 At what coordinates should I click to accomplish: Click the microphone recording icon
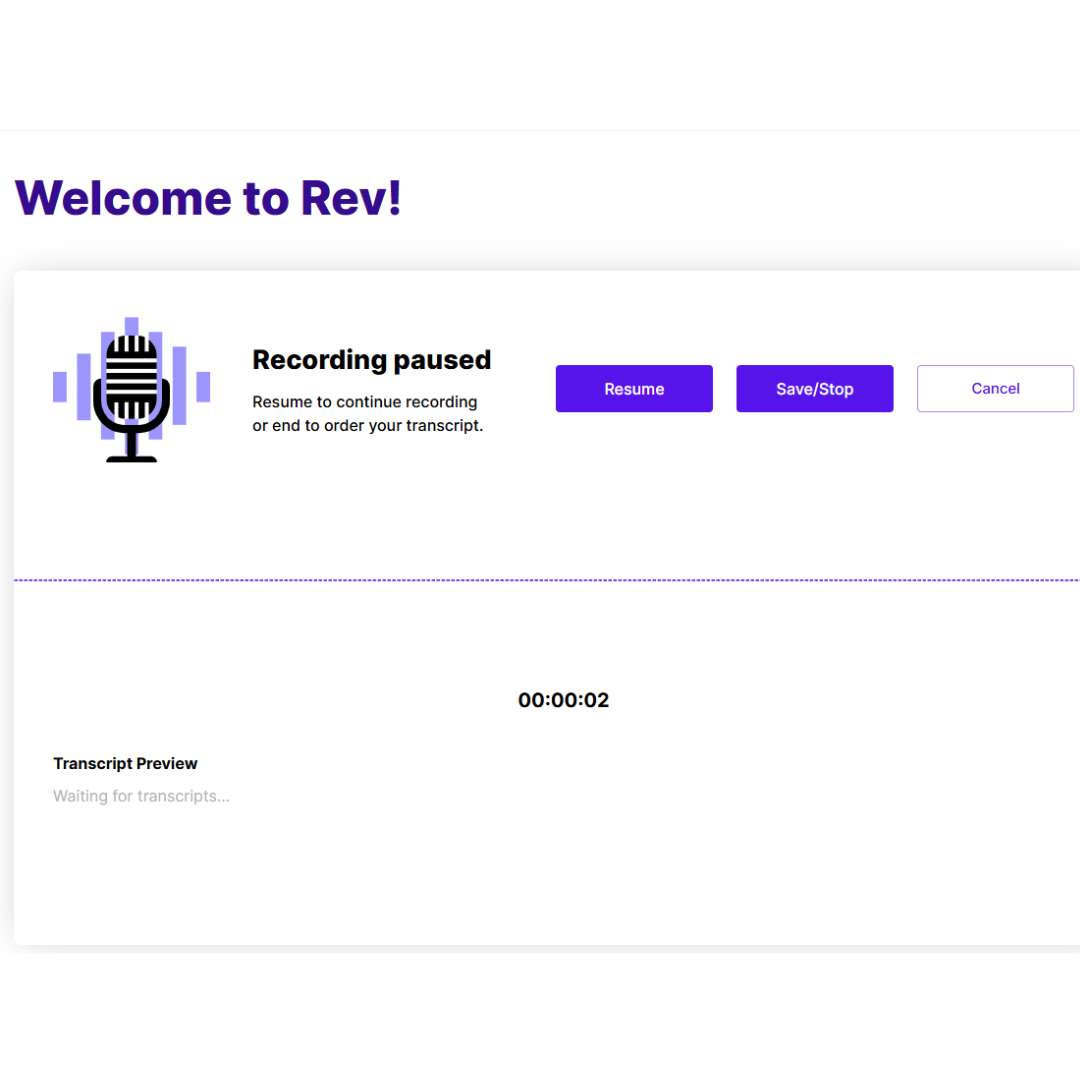[x=132, y=389]
